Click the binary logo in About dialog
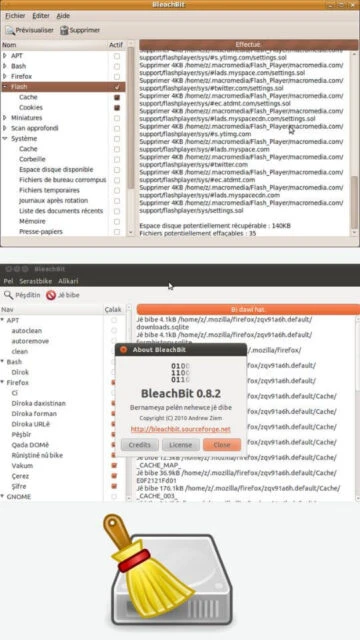Screen dimensions: 360x640 pyautogui.click(x=180, y=372)
